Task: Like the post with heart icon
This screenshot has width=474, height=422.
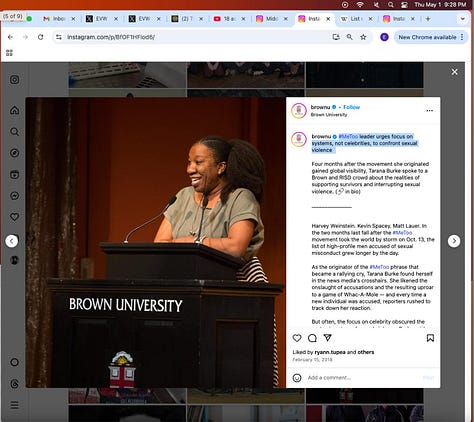Action: [x=297, y=338]
